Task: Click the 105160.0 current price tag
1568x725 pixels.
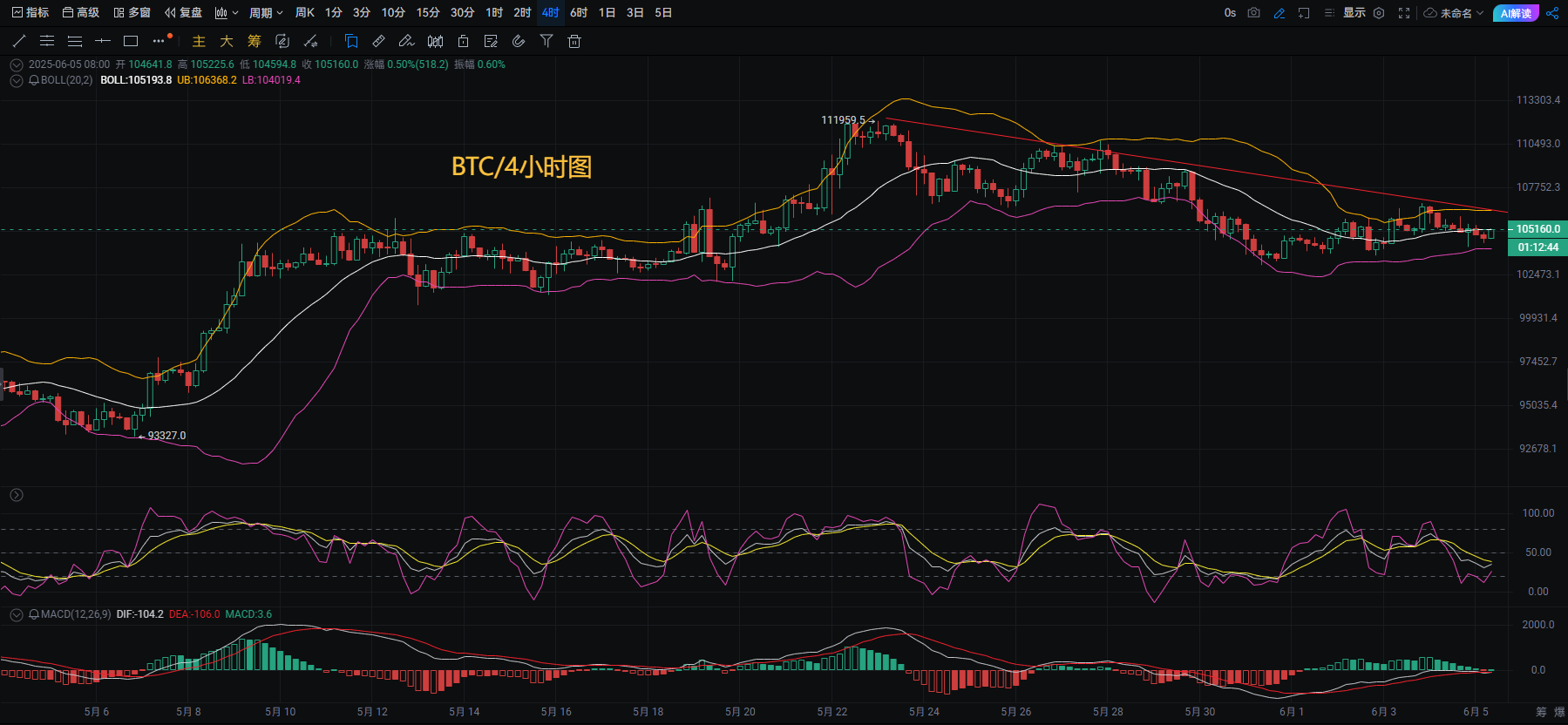Action: (x=1537, y=229)
